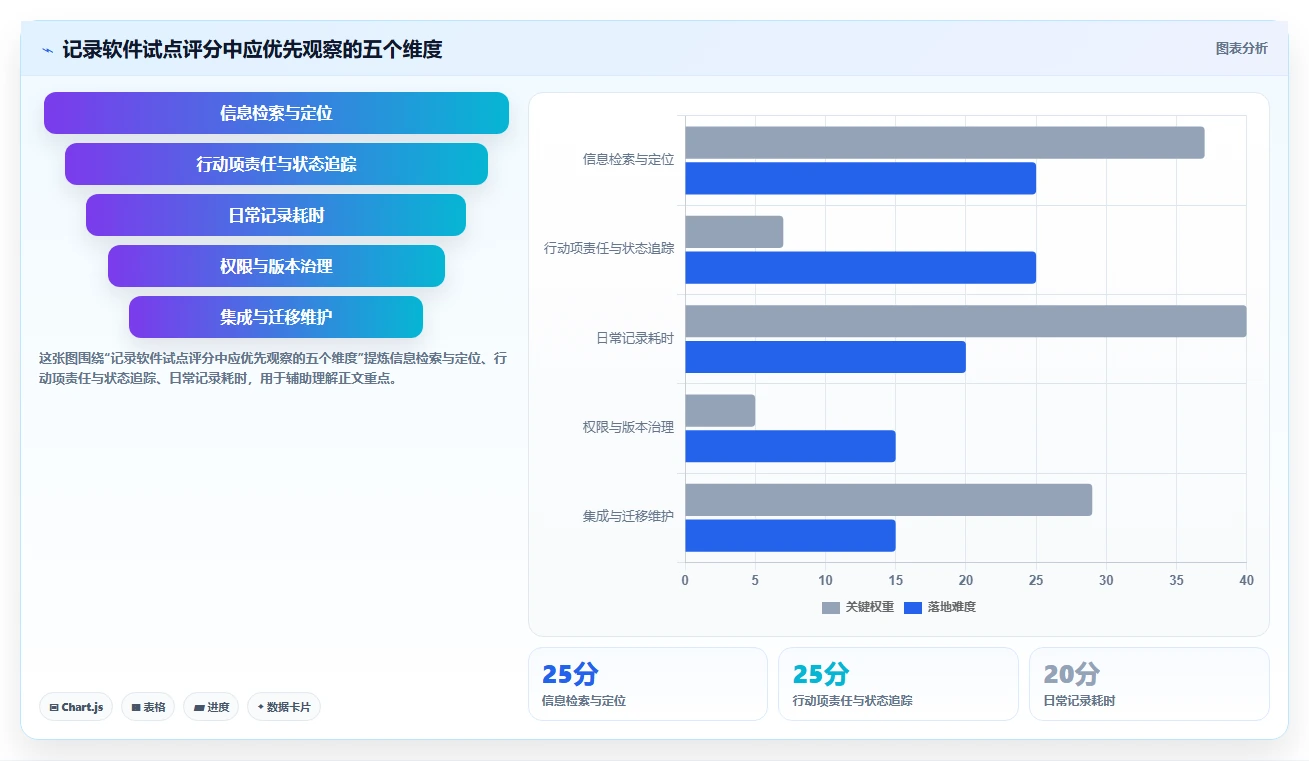Select the 权限与版本治理 funnel bar

[276, 266]
